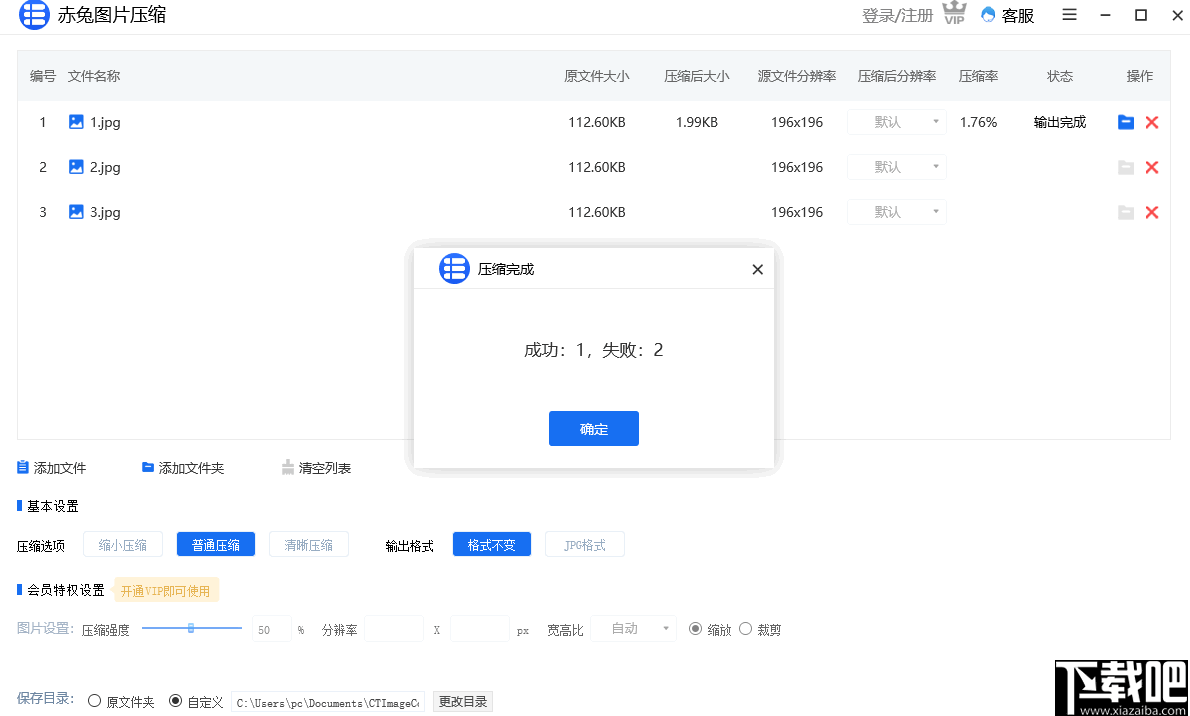Open the hamburger menu at top right
Screen dimensions: 1190x716
(x=1068, y=15)
